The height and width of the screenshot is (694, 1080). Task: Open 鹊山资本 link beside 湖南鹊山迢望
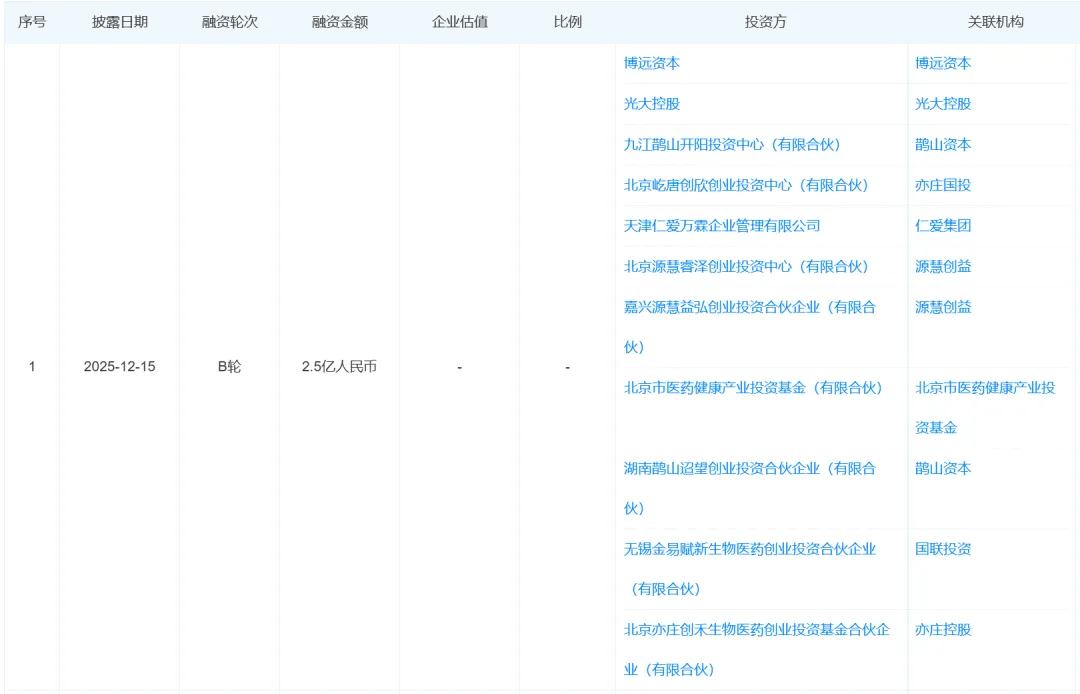943,469
